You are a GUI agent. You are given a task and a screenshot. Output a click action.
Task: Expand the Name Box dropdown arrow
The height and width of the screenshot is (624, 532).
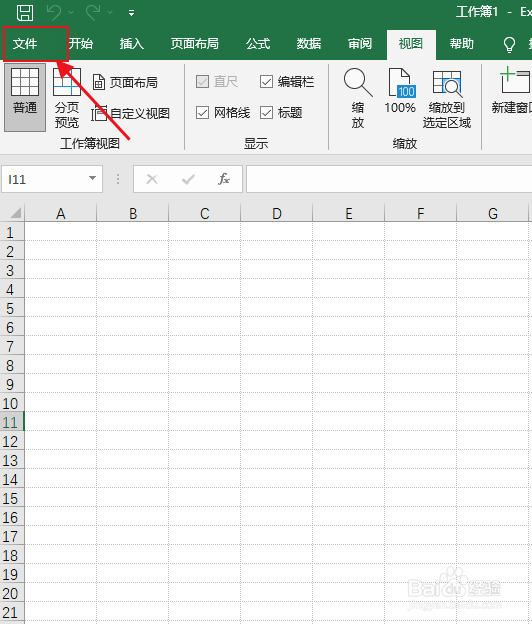pos(93,178)
